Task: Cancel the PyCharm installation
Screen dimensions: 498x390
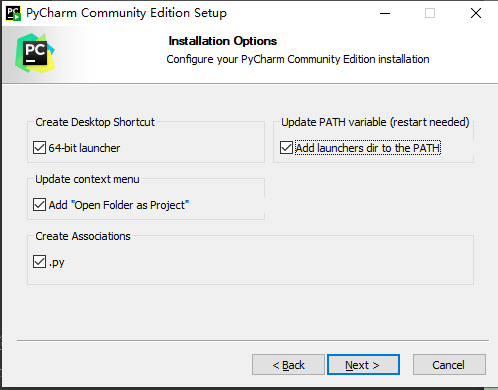Action: coord(449,365)
